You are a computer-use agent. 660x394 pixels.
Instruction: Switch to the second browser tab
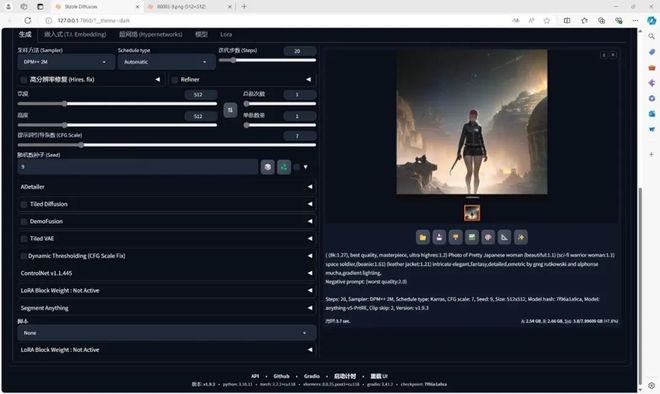[189, 7]
